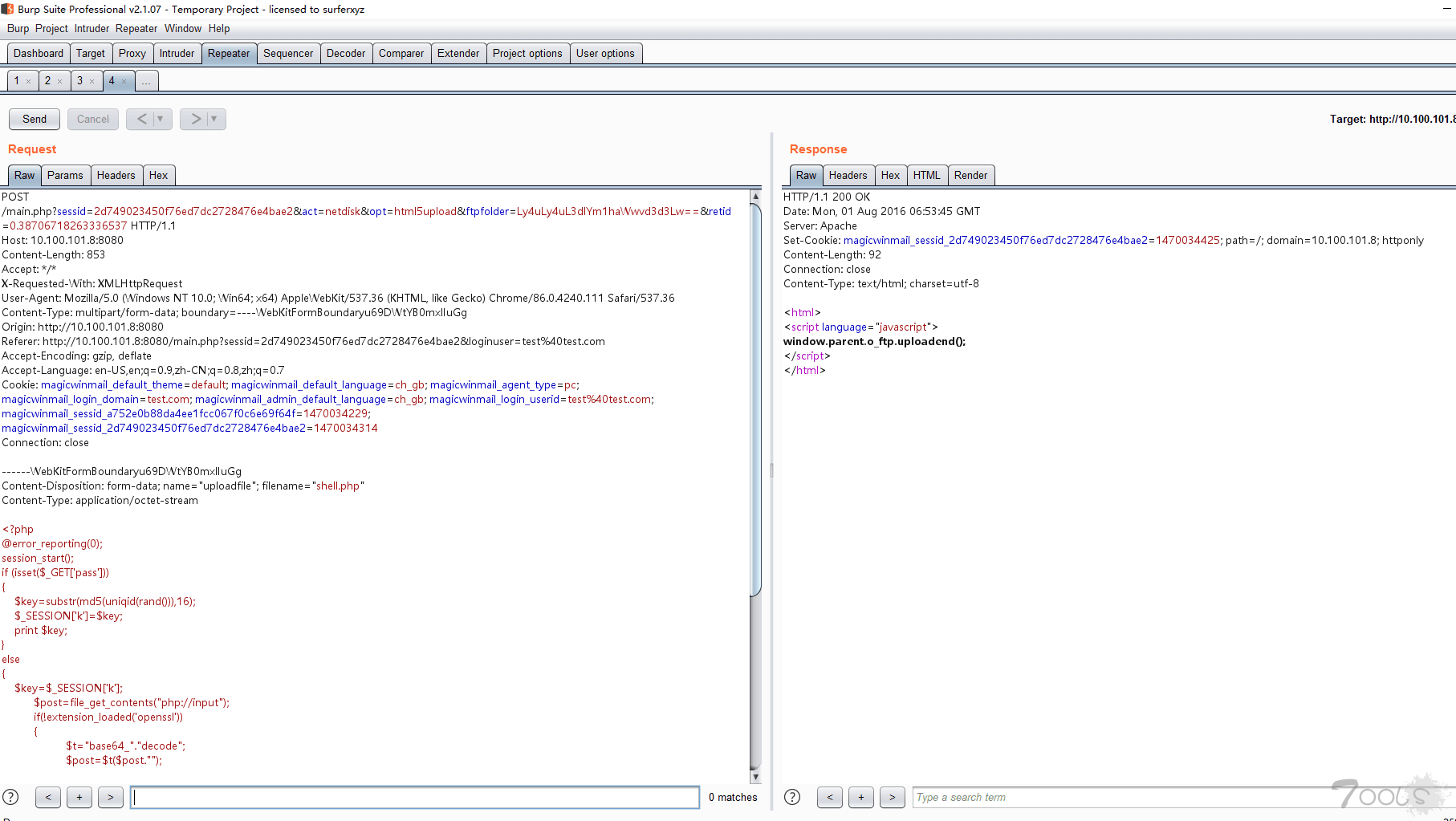Open request search help icon
The width and height of the screenshot is (1456, 821).
point(10,797)
